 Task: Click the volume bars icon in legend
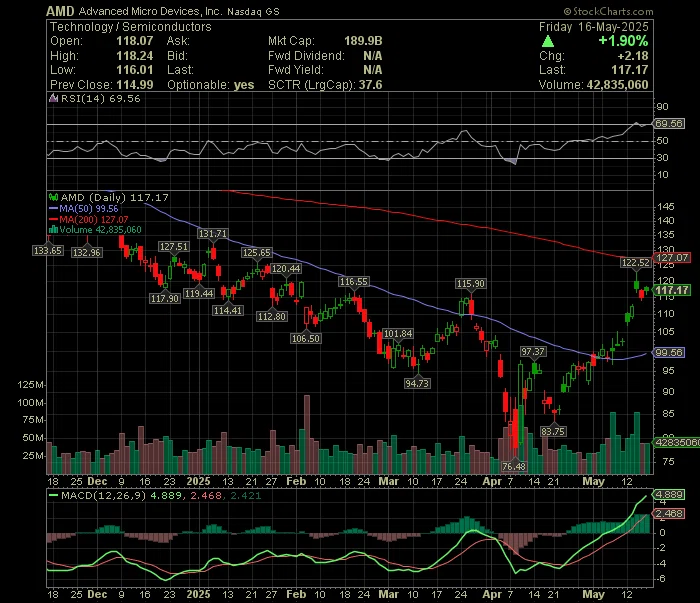pos(54,230)
